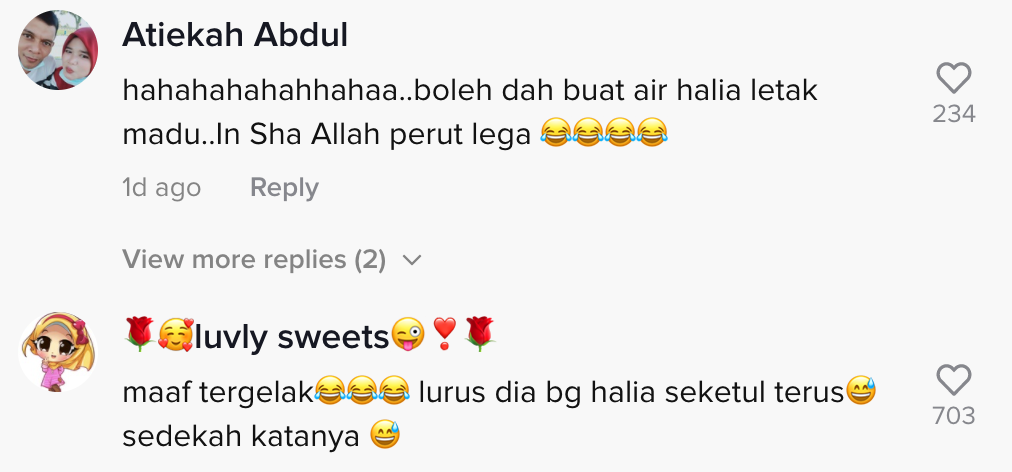Click sweat smile emoji after sedekah katanya
The height and width of the screenshot is (472, 1012).
coord(385,435)
